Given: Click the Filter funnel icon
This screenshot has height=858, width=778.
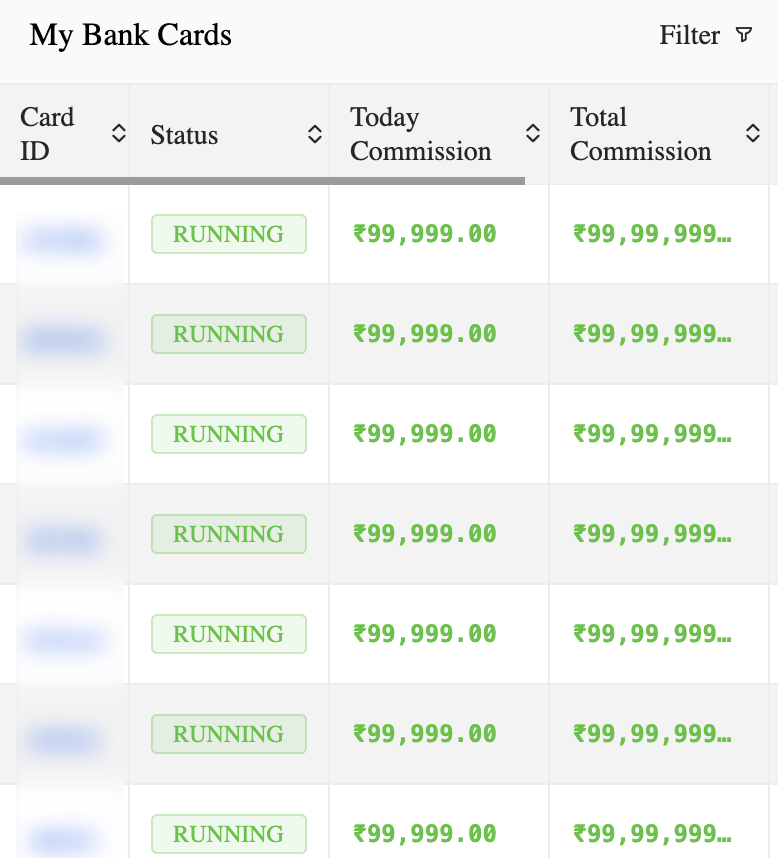Looking at the screenshot, I should click(744, 35).
